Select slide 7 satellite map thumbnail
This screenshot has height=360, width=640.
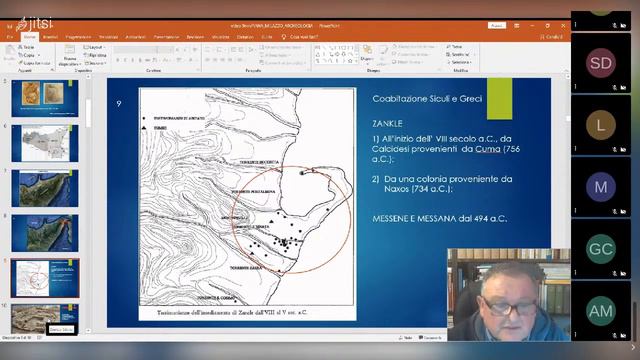pyautogui.click(x=45, y=188)
